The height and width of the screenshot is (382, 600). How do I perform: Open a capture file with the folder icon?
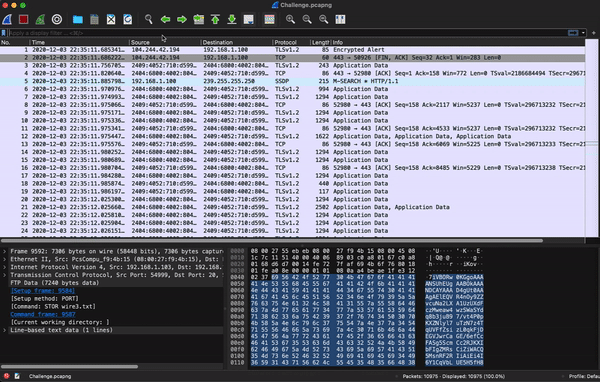(x=78, y=19)
